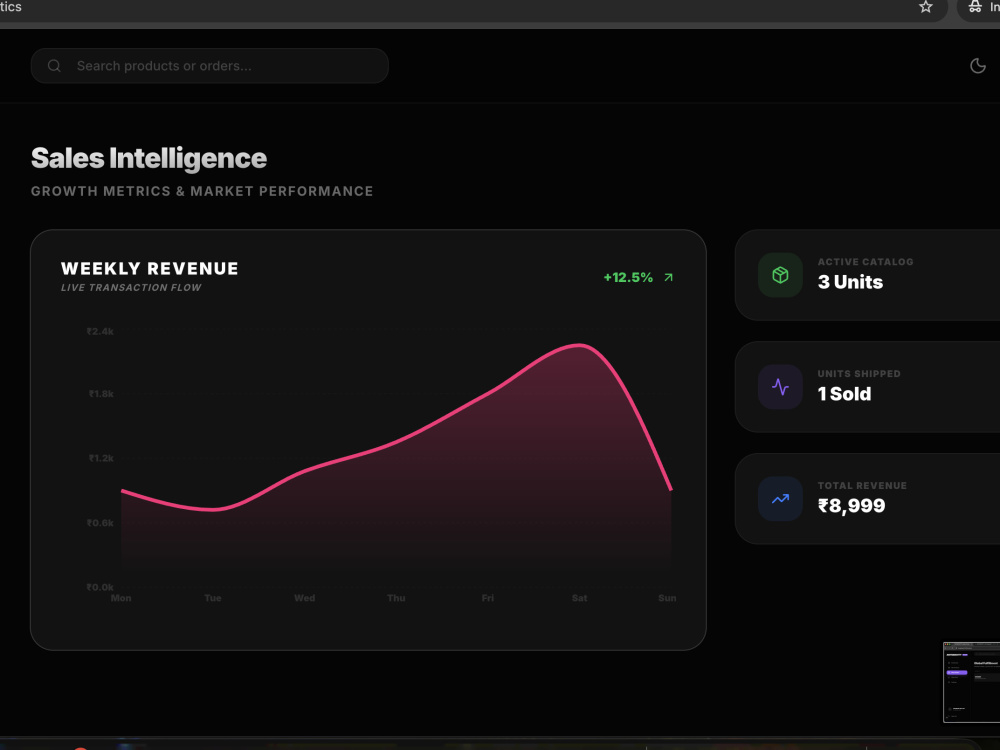Click the Thu label on chart axis
The height and width of the screenshot is (750, 1000).
point(396,598)
